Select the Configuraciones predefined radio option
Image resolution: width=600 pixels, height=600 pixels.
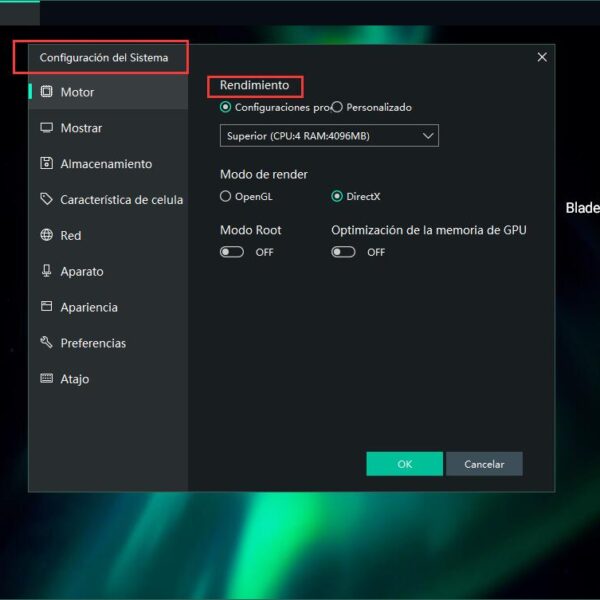pos(226,107)
